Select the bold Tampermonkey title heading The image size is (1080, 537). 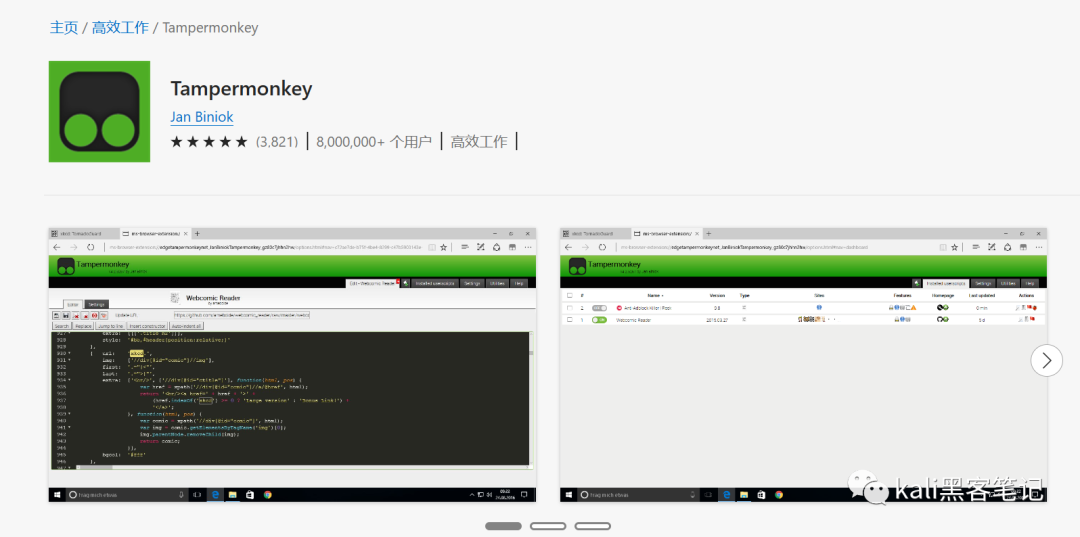pyautogui.click(x=241, y=89)
